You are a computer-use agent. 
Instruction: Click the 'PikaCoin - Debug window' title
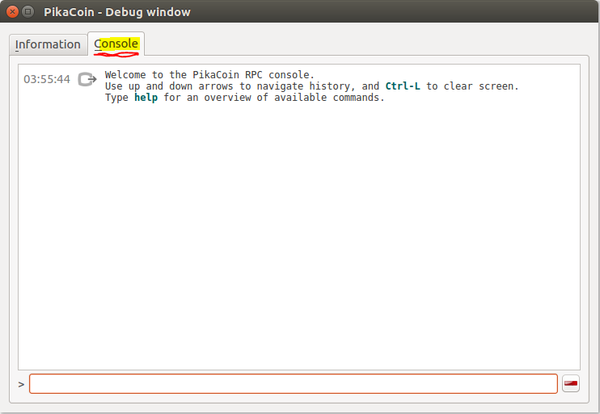point(117,12)
